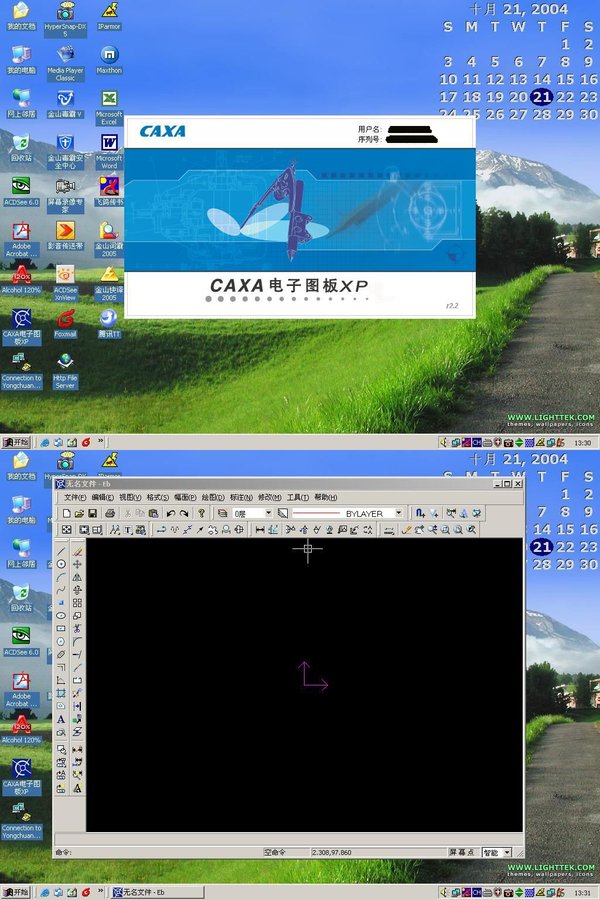This screenshot has width=600, height=900.
Task: Open the 绘图(D) menu
Action: [213, 497]
